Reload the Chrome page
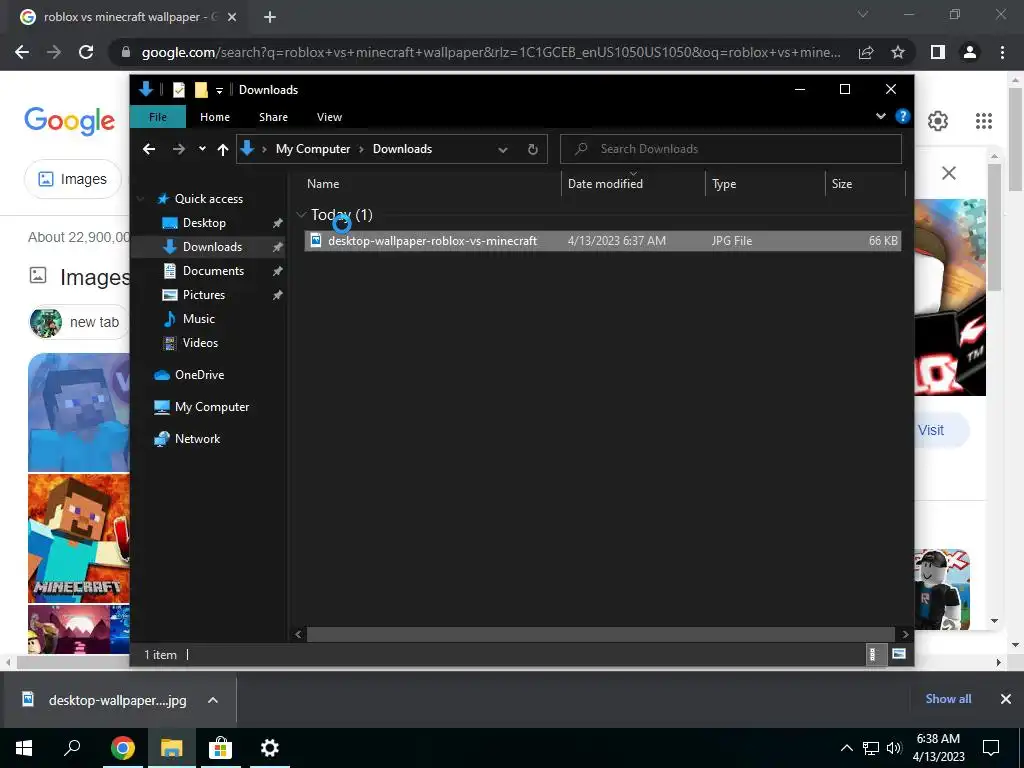 pyautogui.click(x=86, y=52)
